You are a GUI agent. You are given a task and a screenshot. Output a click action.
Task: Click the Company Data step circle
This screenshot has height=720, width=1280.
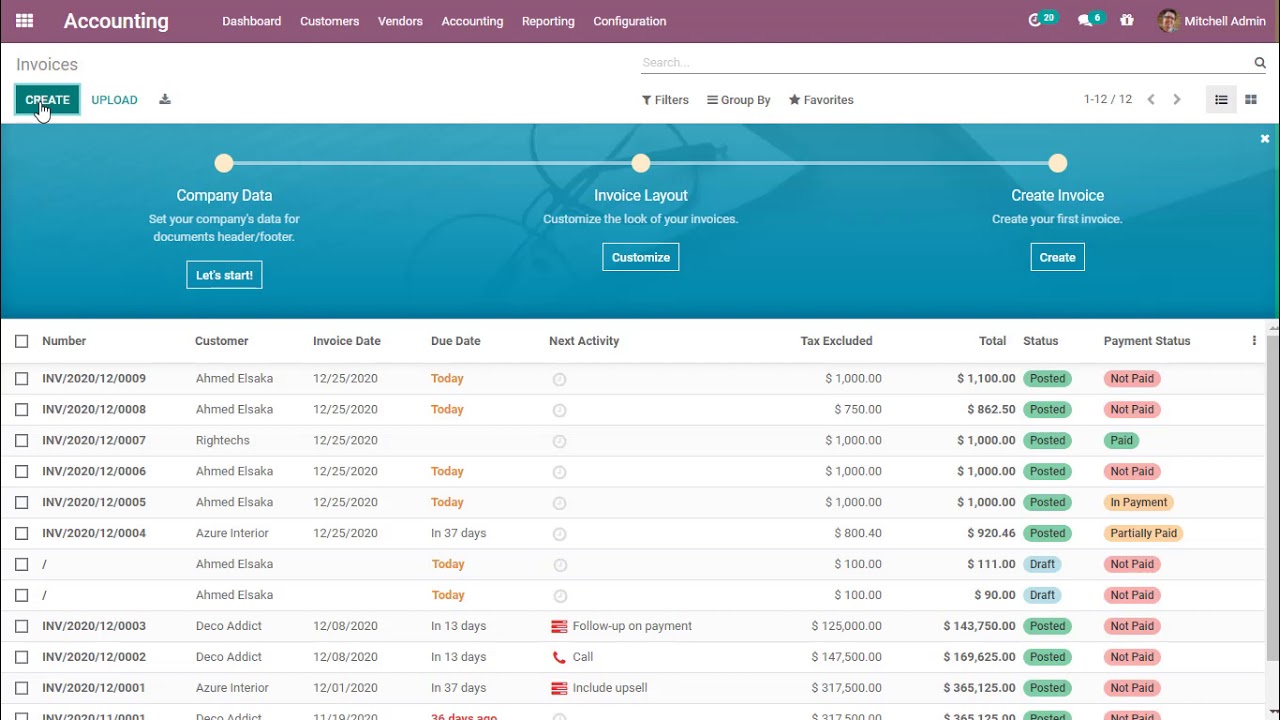click(224, 163)
